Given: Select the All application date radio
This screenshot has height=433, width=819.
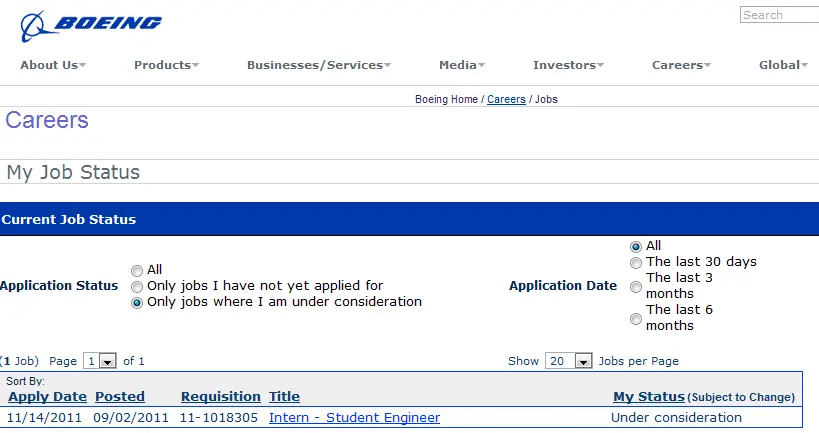Looking at the screenshot, I should click(x=636, y=247).
